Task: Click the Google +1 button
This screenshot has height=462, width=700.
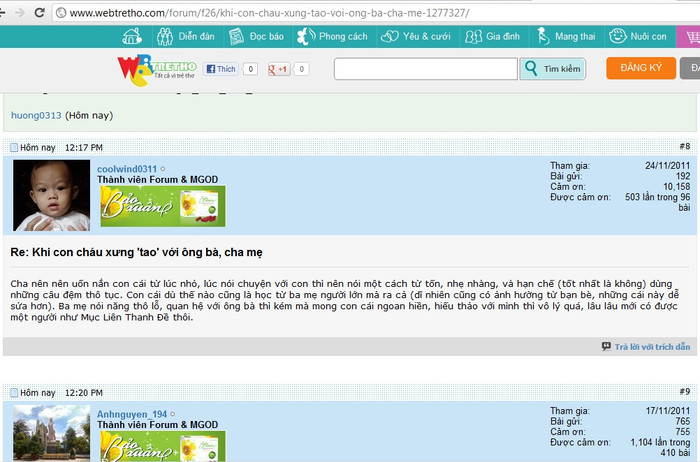Action: tap(277, 69)
